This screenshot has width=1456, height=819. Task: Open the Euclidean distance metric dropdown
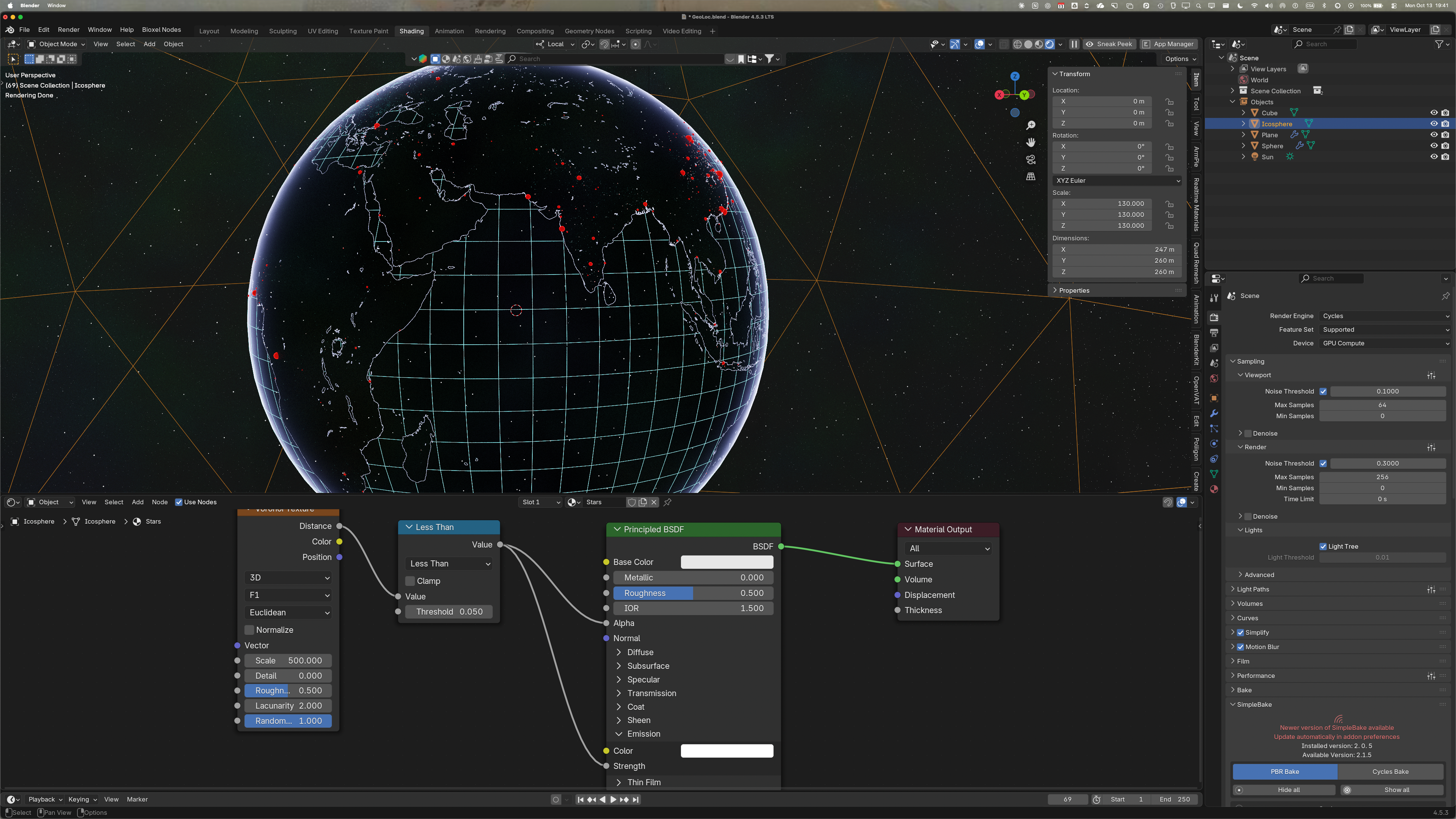point(288,613)
